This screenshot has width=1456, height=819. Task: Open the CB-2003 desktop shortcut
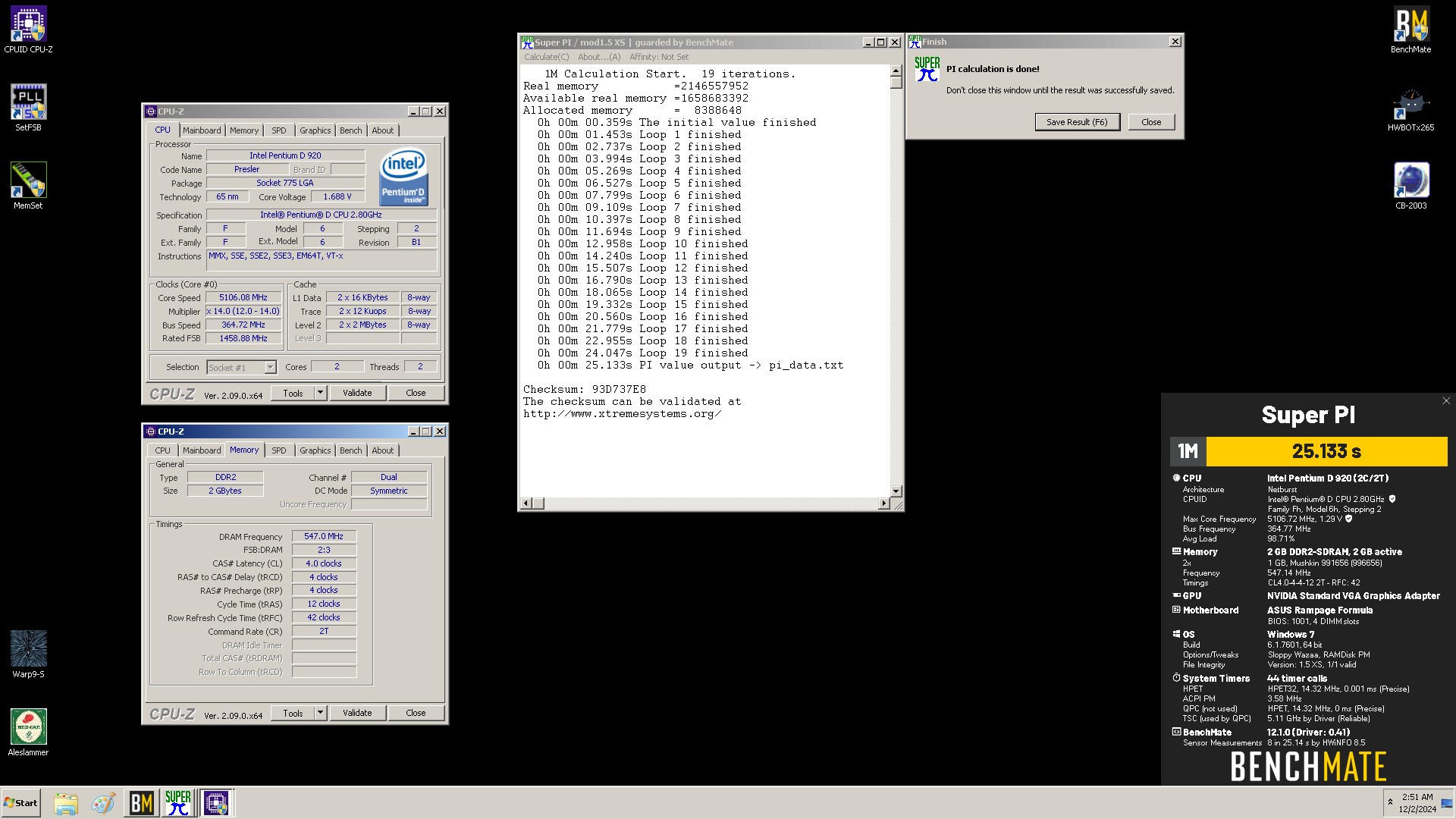pyautogui.click(x=1410, y=186)
